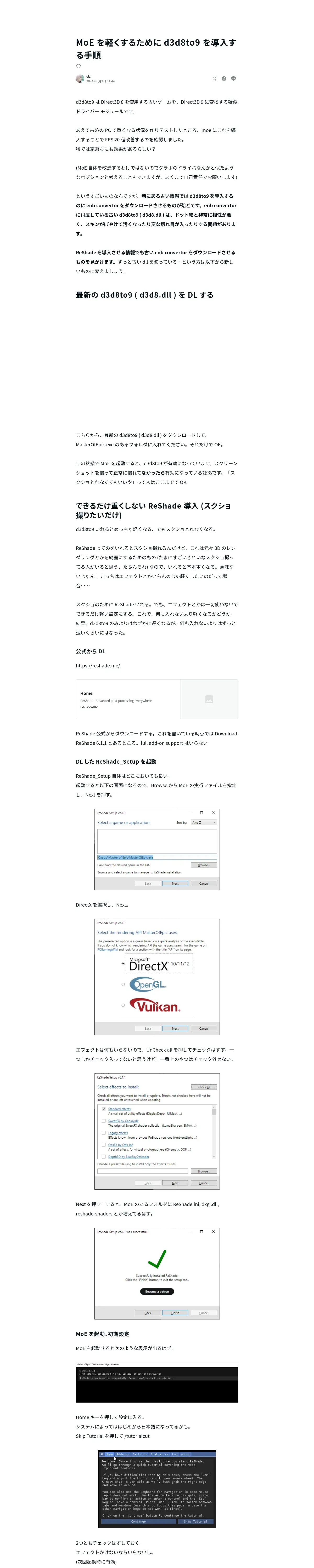Click the preset file (.ini) input field
Viewport: 314px width, 1568px height.
[143, 1171]
